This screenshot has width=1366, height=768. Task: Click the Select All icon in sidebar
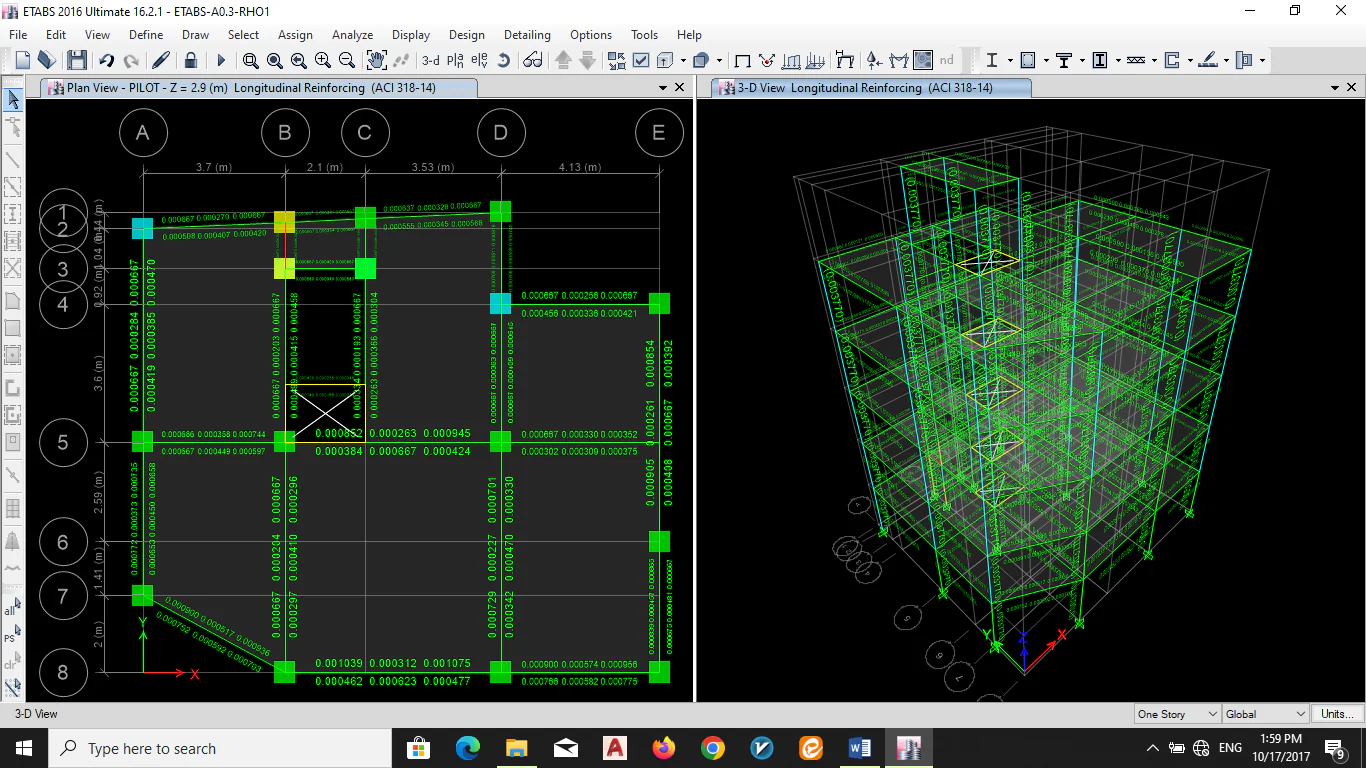coord(12,608)
